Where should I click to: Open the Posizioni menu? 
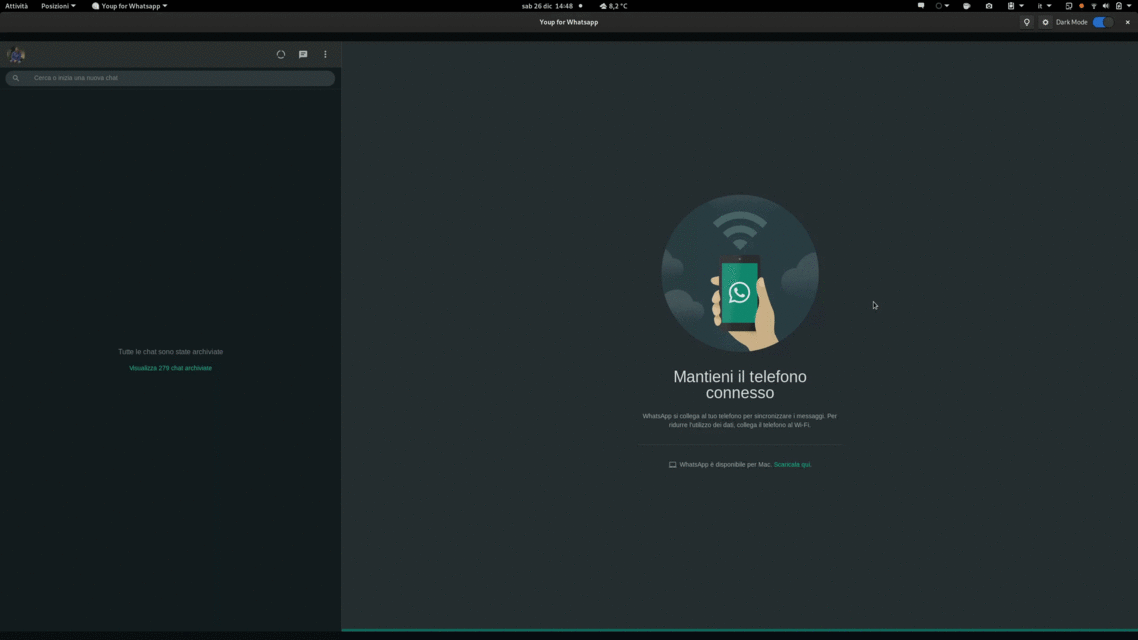[x=58, y=6]
